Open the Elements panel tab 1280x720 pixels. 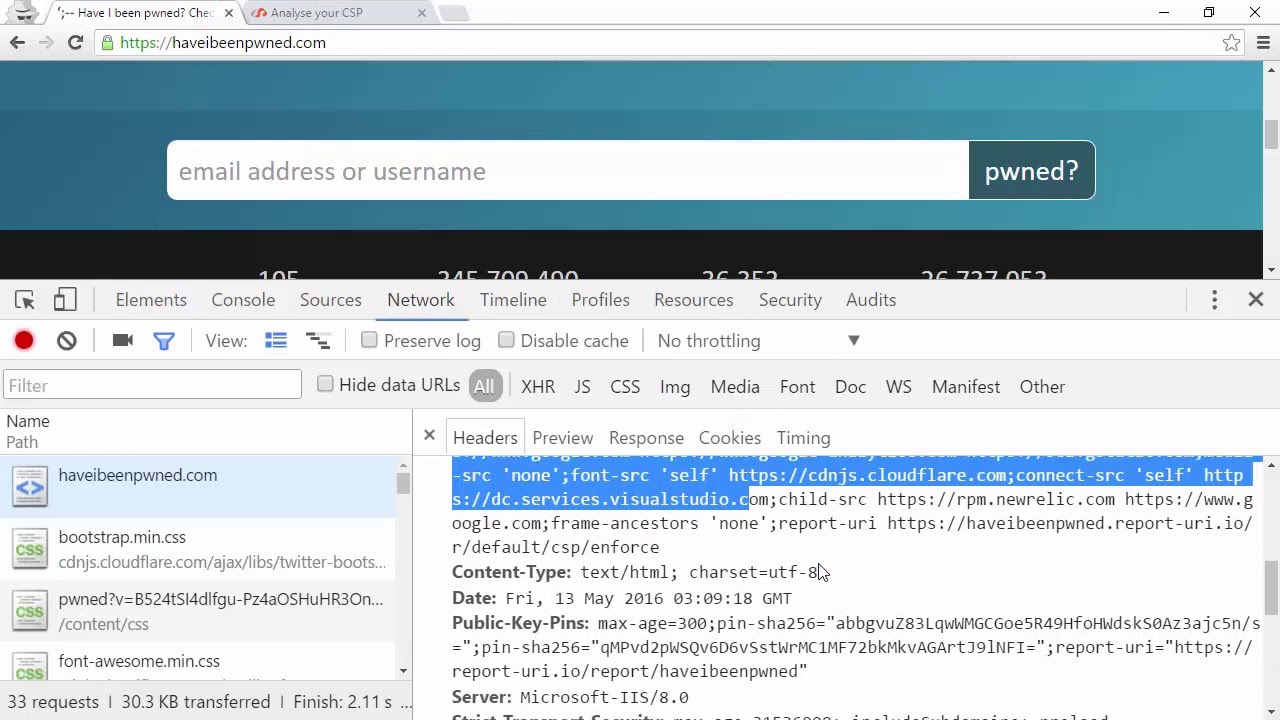[151, 300]
